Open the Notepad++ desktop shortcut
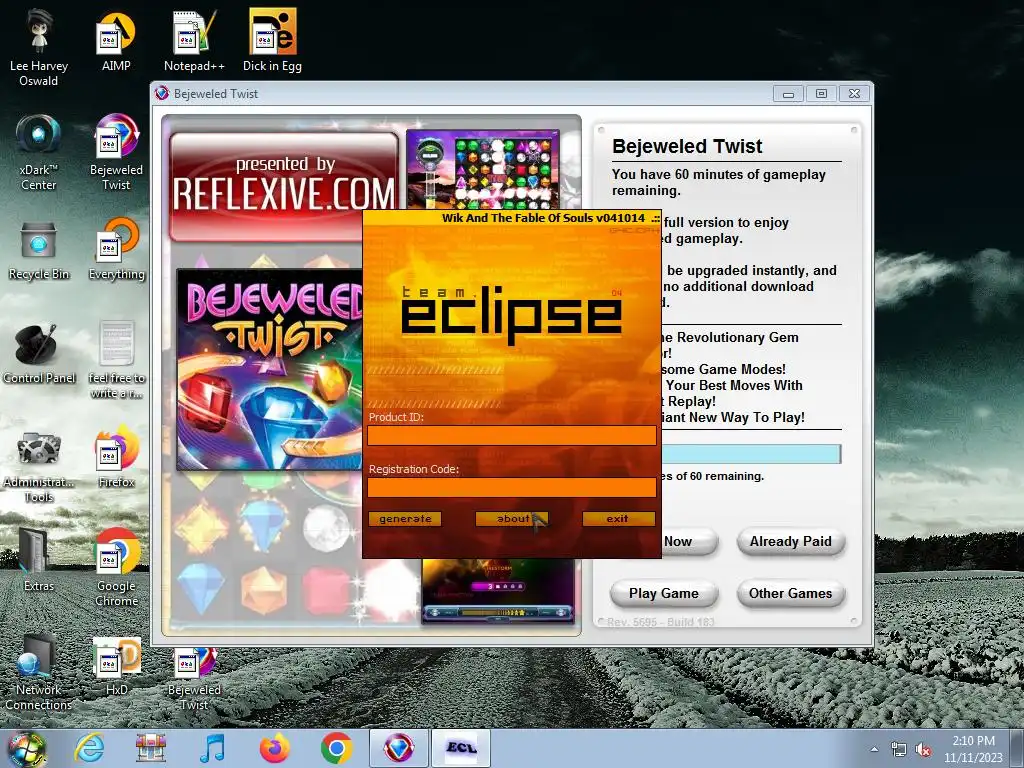Screen dimensions: 1024x768 (194, 40)
